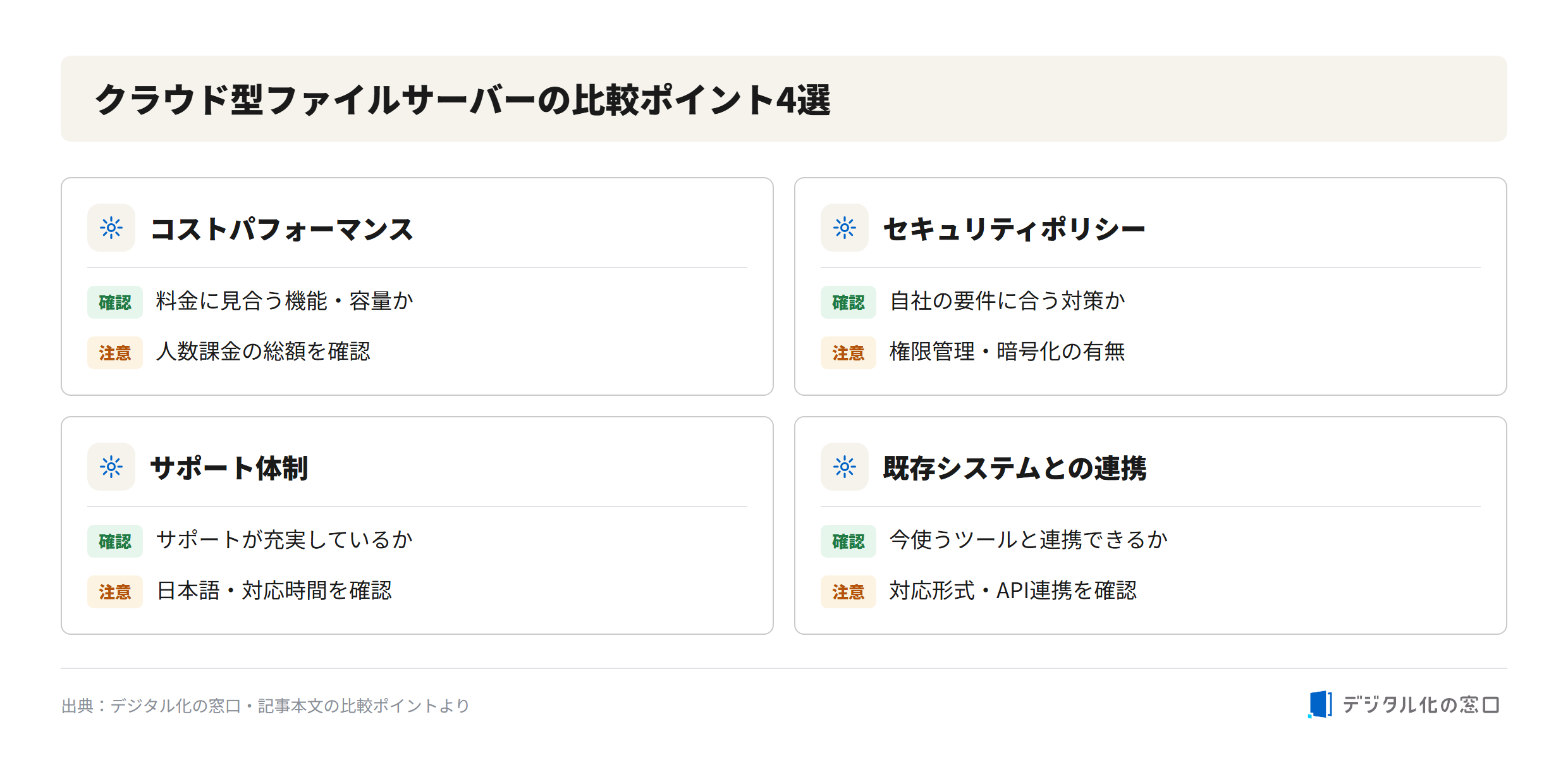Click the title クラウド型ファイルサーバーの比較ポイント4選
The height and width of the screenshot is (779, 1568).
(x=463, y=100)
